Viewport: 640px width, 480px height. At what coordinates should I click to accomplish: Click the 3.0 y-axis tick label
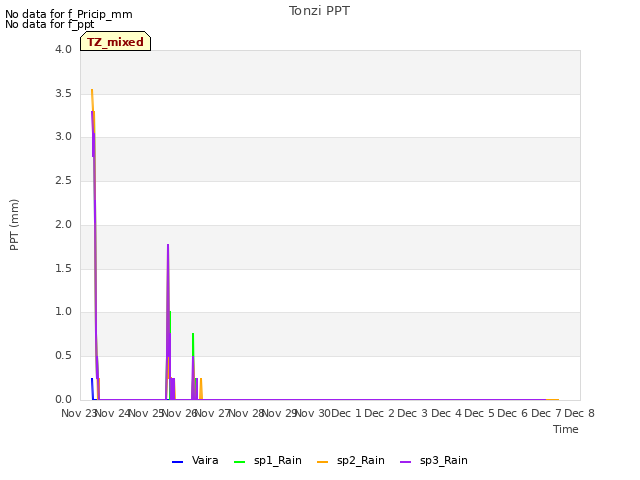coord(63,137)
